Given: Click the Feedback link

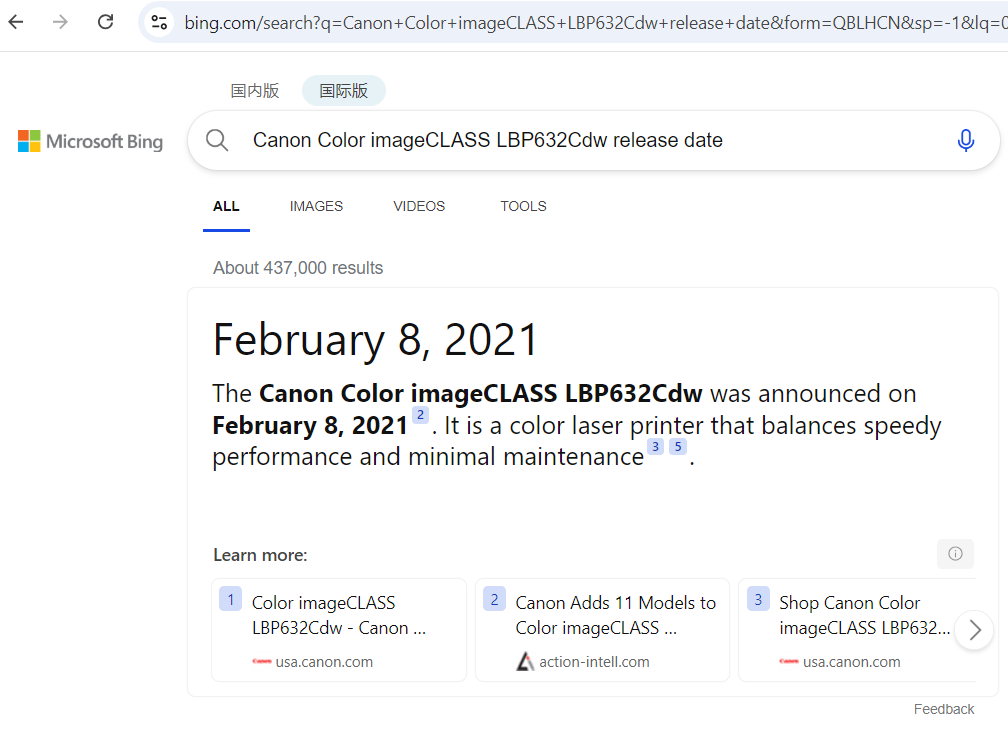Looking at the screenshot, I should [x=943, y=709].
